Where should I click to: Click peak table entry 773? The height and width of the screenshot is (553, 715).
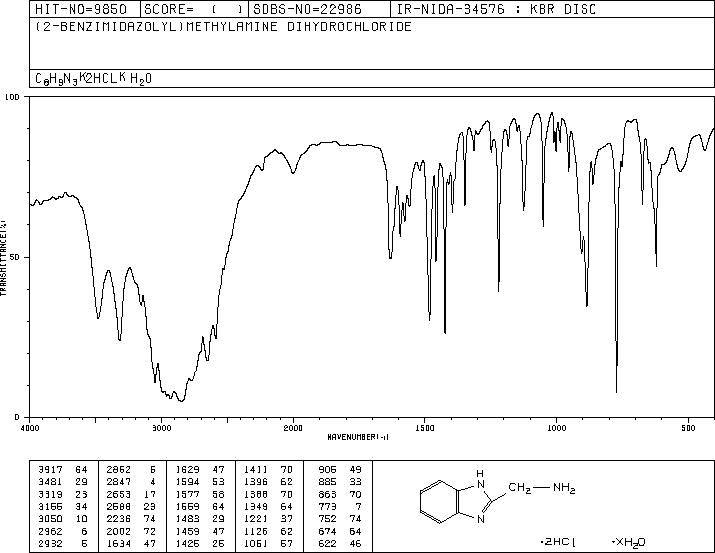tap(340, 506)
